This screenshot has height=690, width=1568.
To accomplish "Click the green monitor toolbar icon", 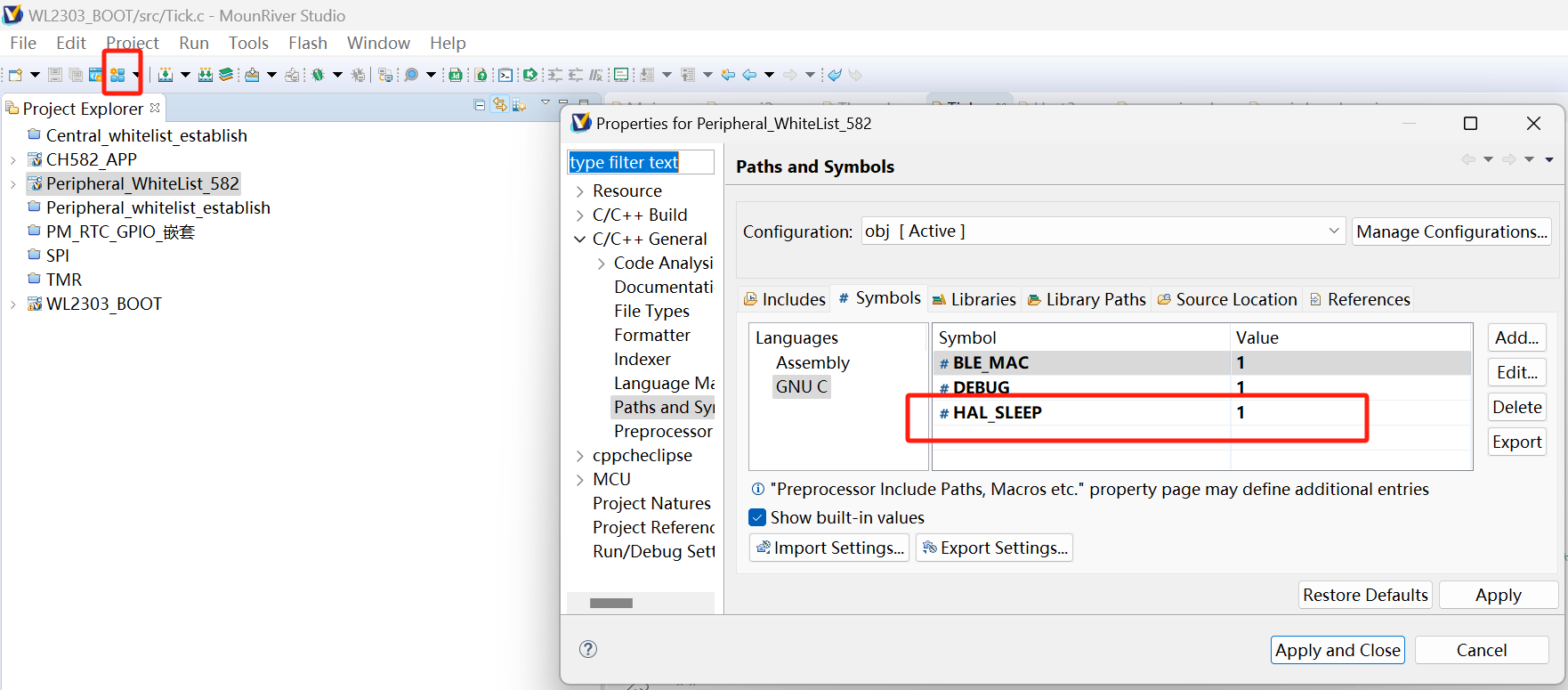I will click(x=620, y=75).
